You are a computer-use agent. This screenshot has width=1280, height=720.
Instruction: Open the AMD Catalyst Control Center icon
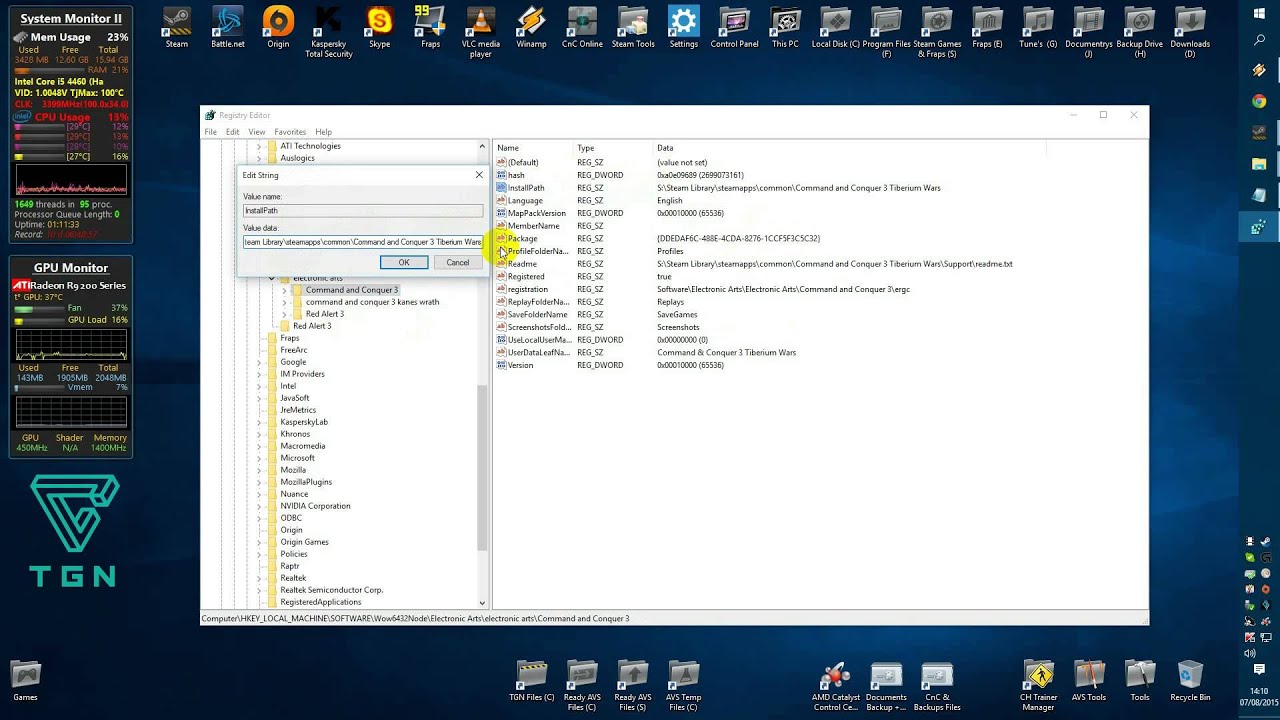pyautogui.click(x=835, y=685)
